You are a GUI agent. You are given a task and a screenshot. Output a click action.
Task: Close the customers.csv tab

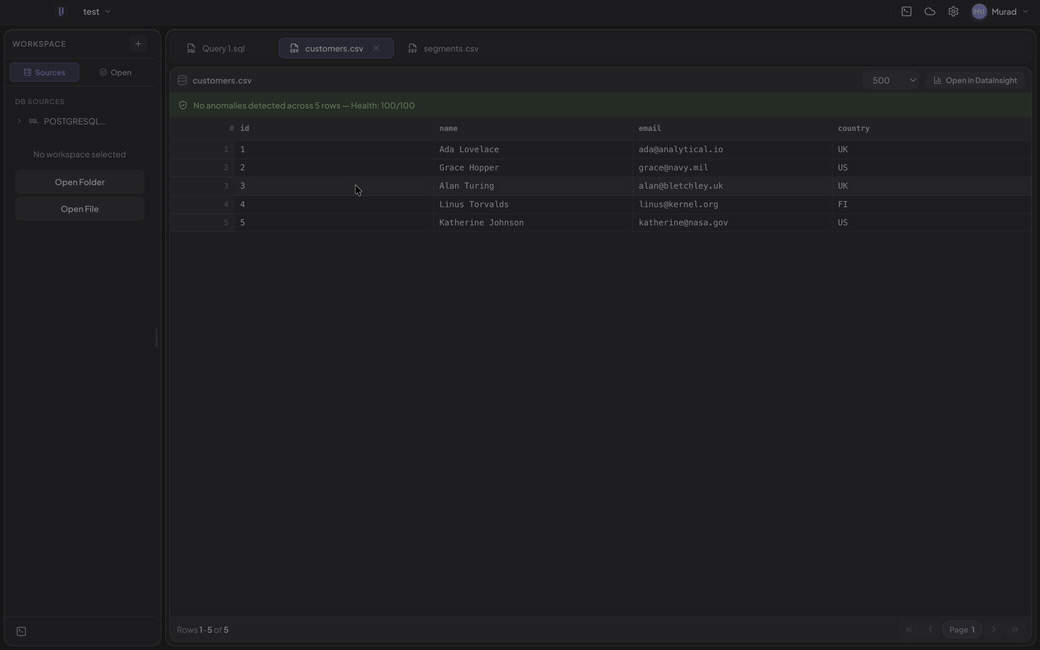point(376,48)
